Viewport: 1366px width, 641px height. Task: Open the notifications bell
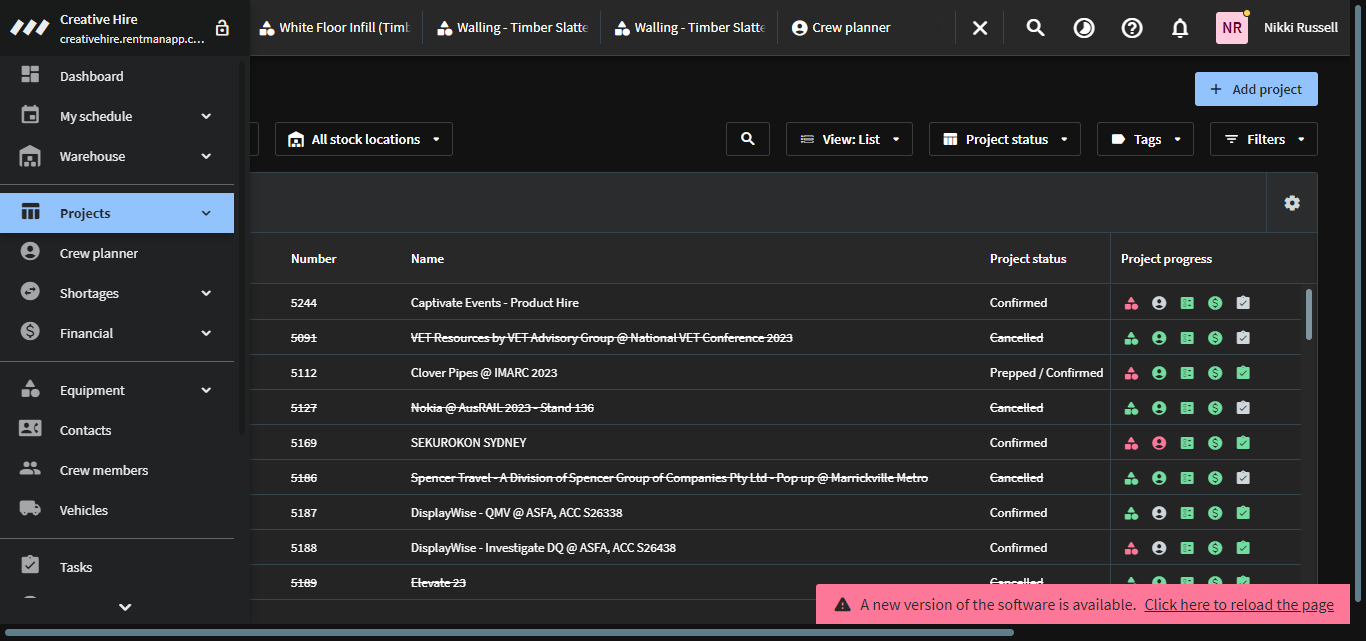click(x=1180, y=28)
